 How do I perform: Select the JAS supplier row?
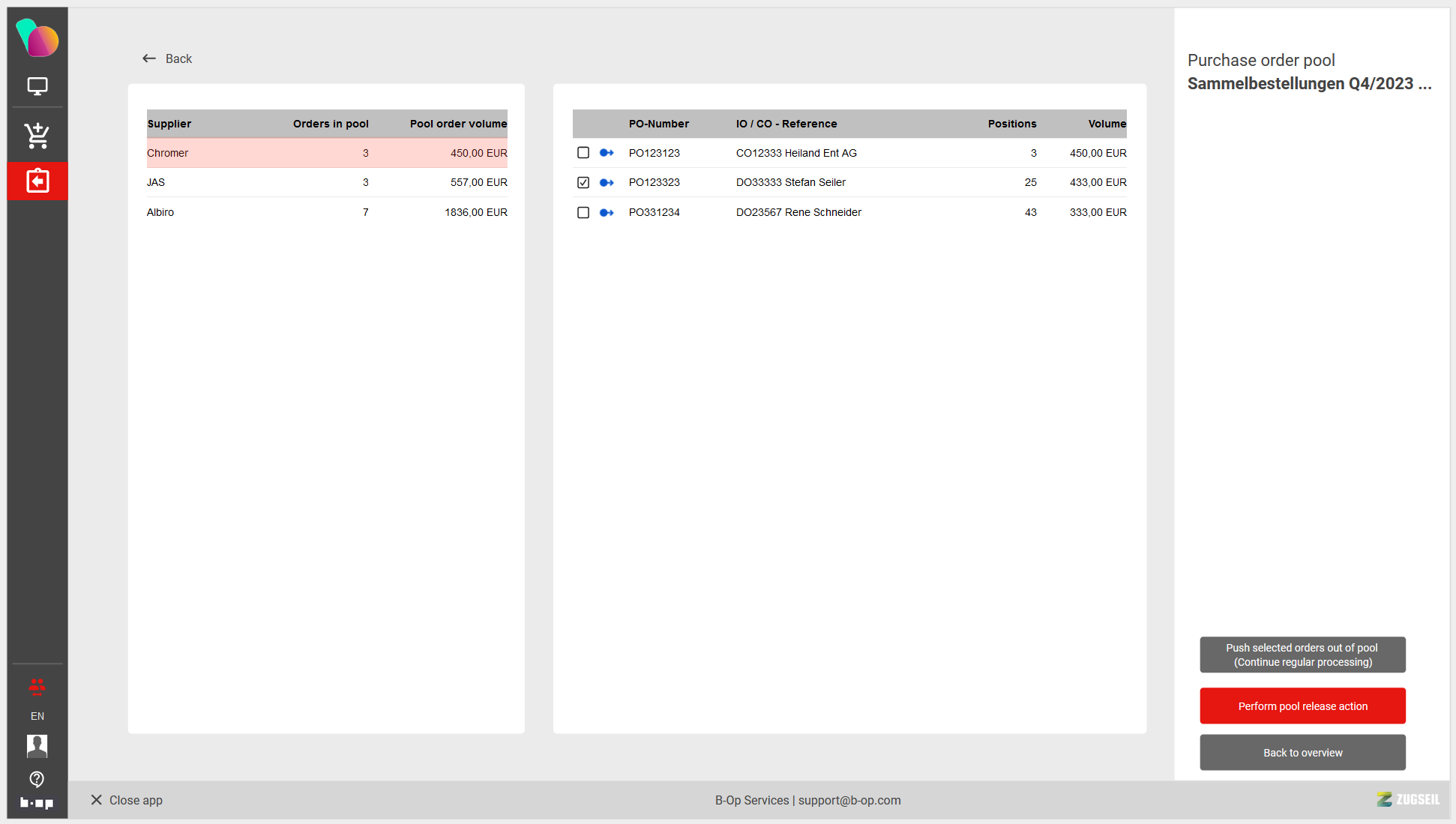(326, 182)
